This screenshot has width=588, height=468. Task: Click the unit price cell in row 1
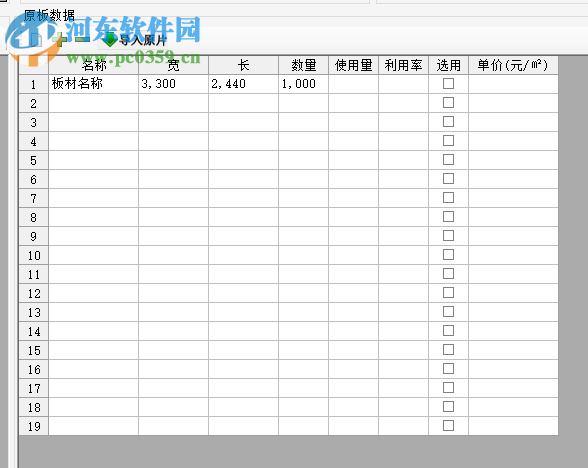(513, 84)
